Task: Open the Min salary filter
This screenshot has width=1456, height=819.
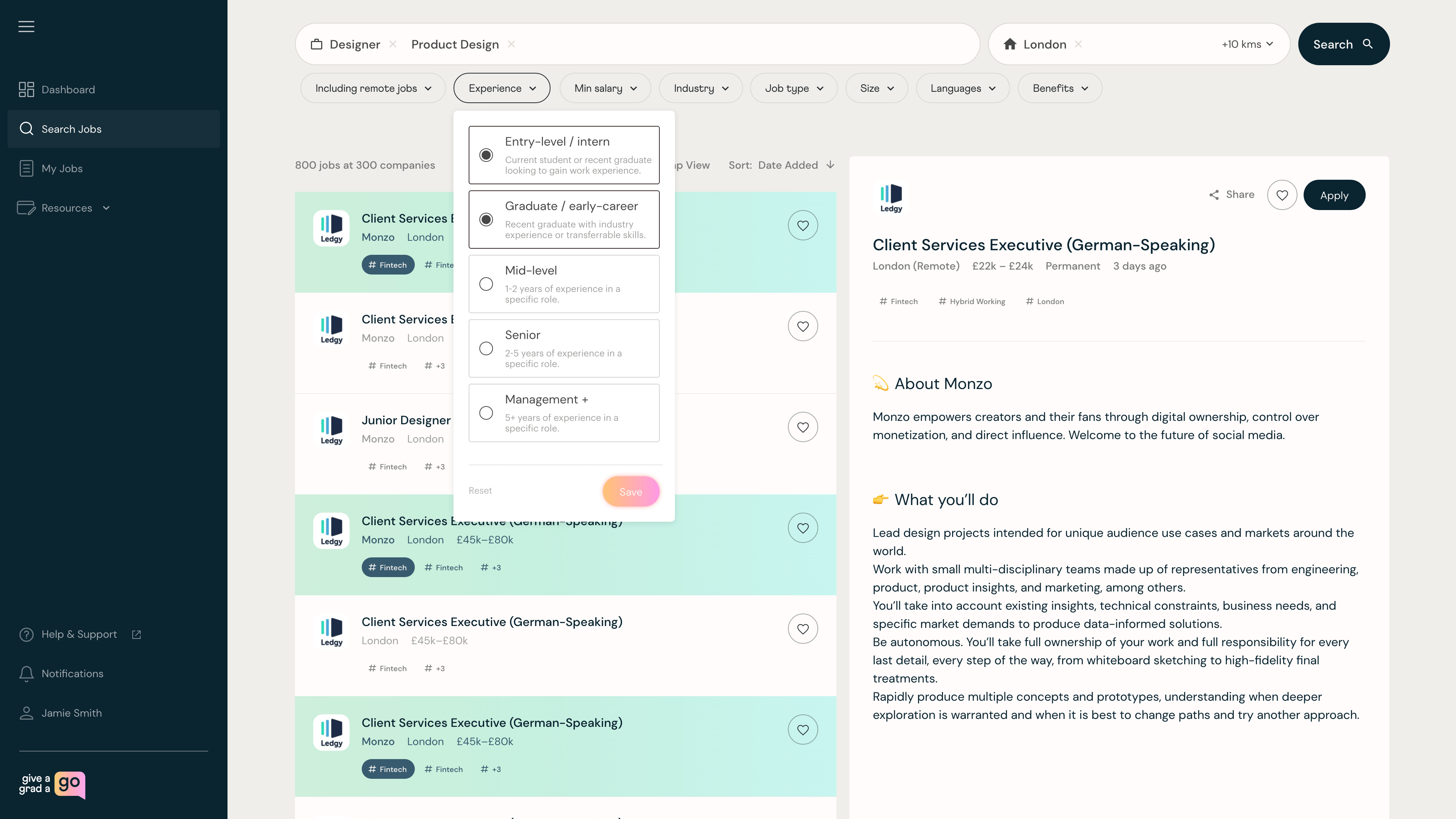Action: pos(606,88)
